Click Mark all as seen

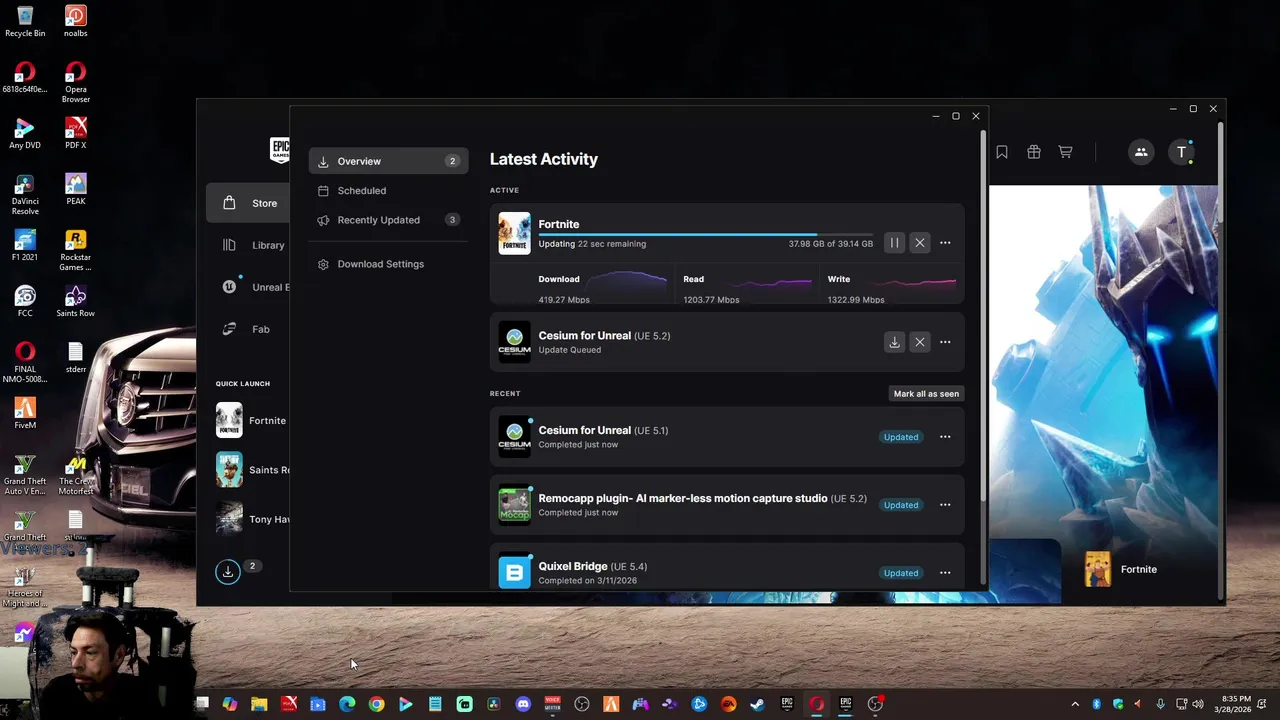(x=926, y=394)
